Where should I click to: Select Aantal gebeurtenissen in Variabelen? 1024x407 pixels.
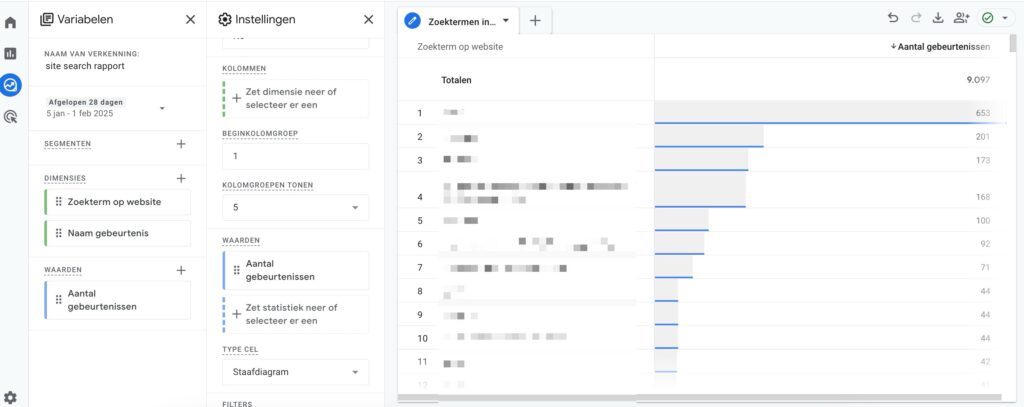[118, 300]
